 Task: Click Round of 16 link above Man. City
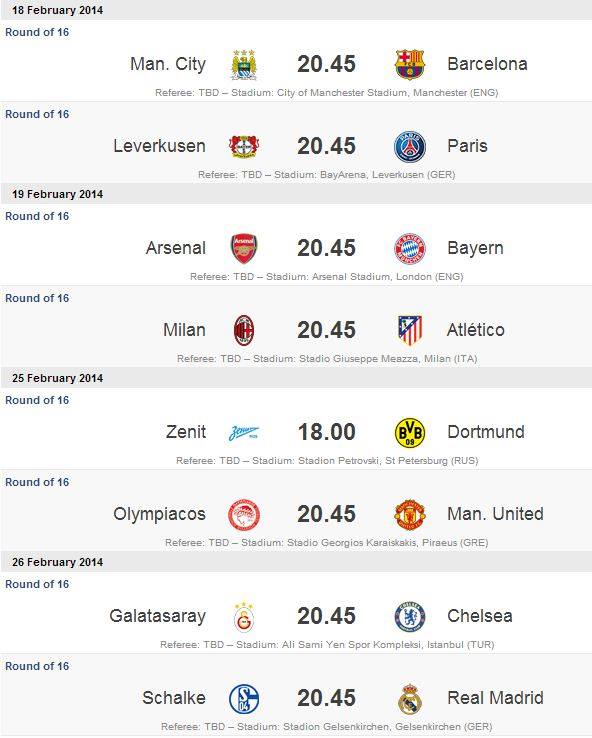(x=37, y=32)
